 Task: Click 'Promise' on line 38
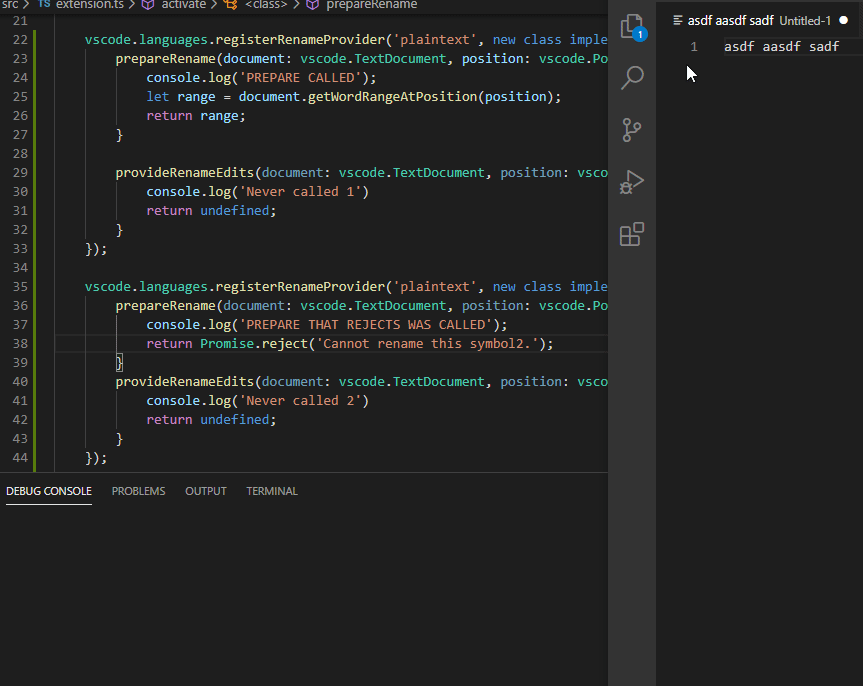tap(227, 344)
